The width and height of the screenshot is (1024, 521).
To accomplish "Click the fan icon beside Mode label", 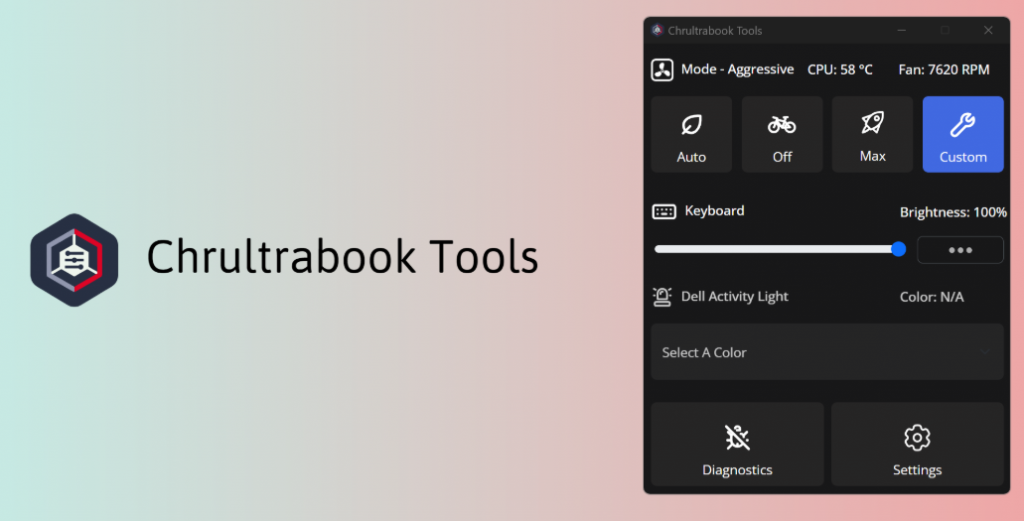I will (x=662, y=70).
